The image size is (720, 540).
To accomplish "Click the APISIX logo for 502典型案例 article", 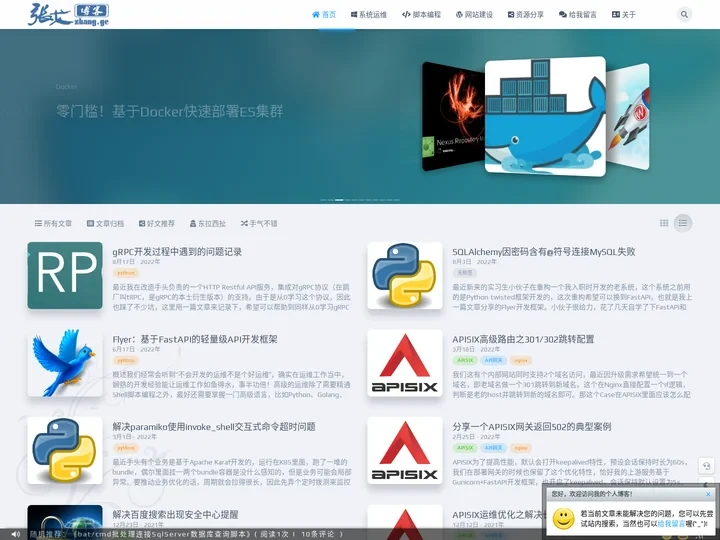I will [405, 450].
